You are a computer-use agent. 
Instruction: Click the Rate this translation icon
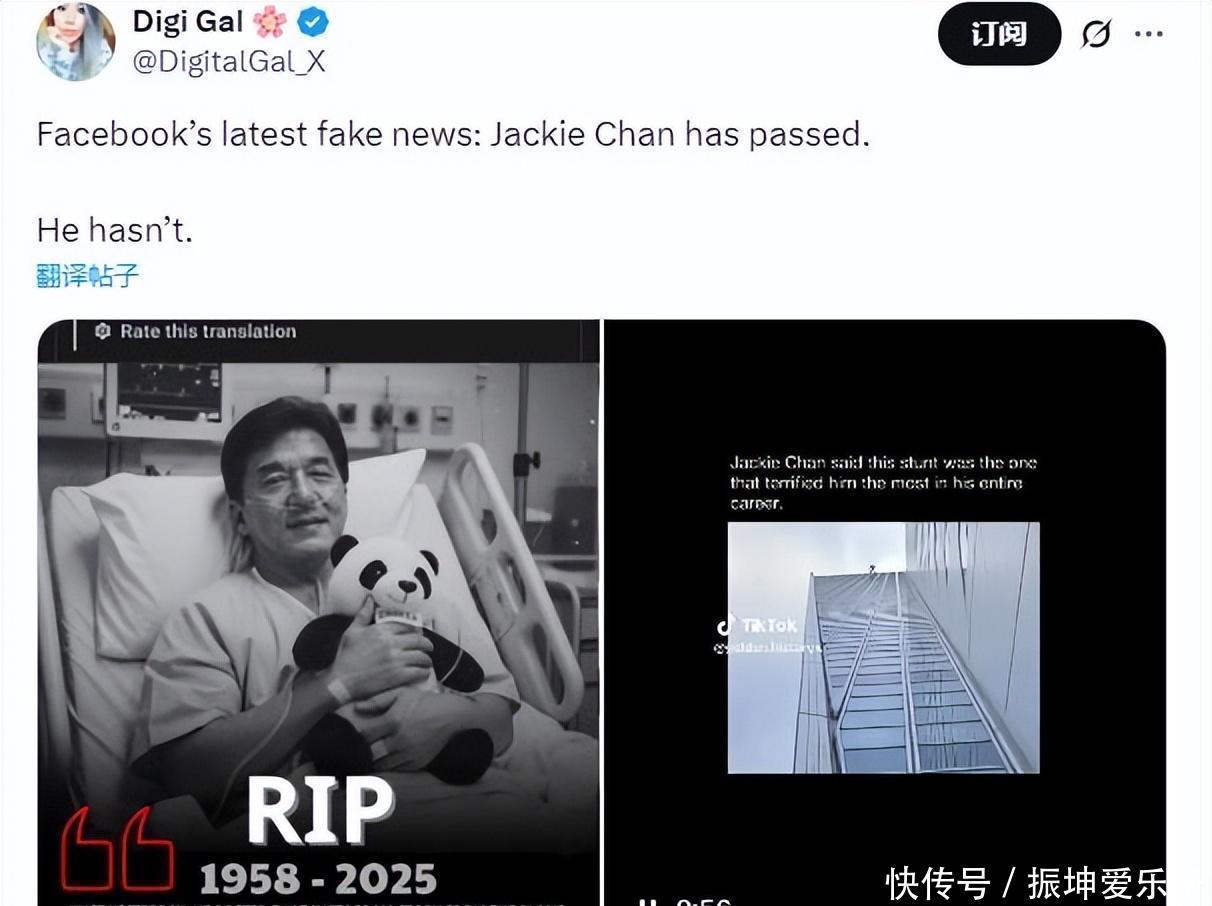tap(102, 331)
